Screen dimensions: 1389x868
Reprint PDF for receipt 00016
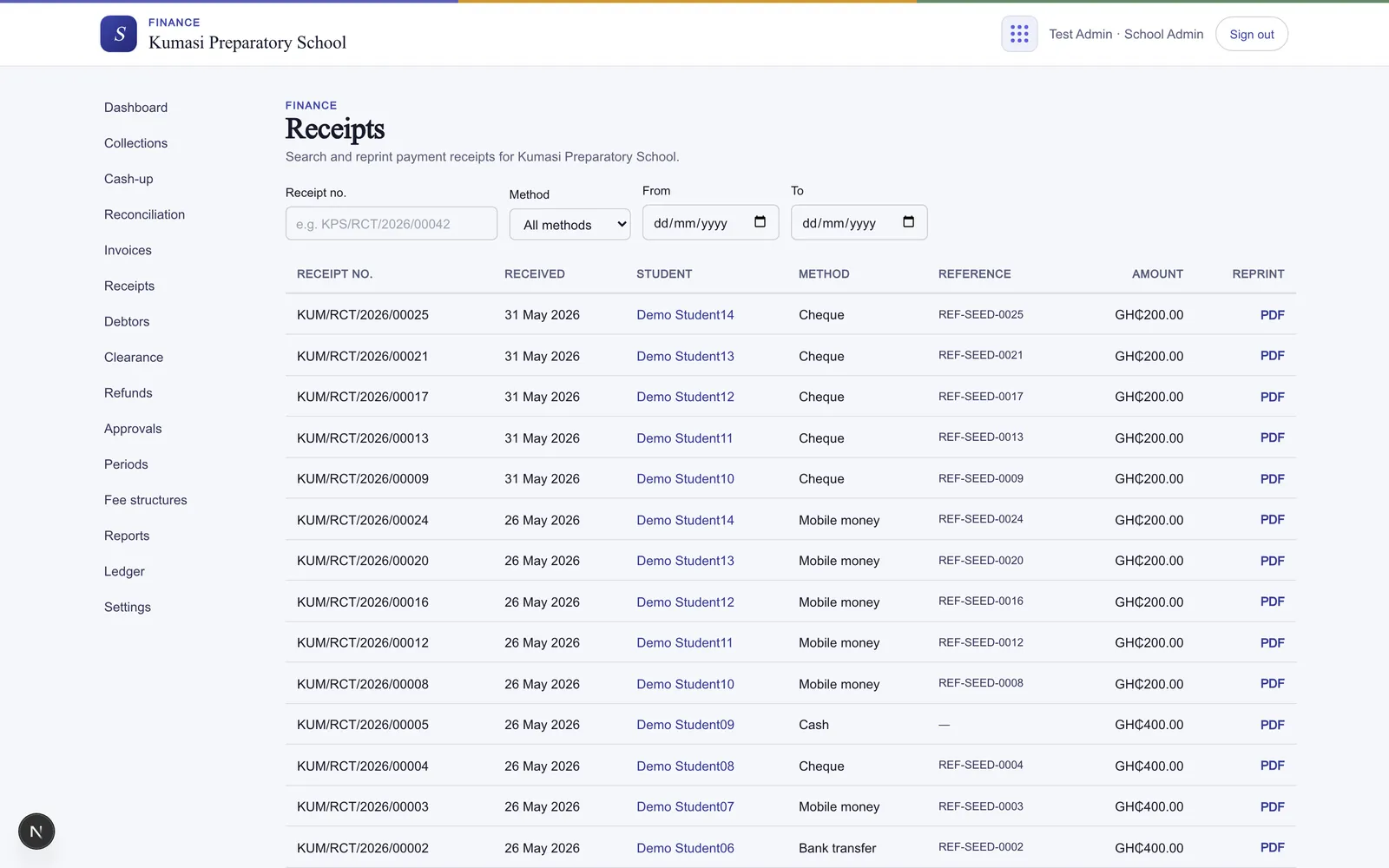click(1272, 602)
